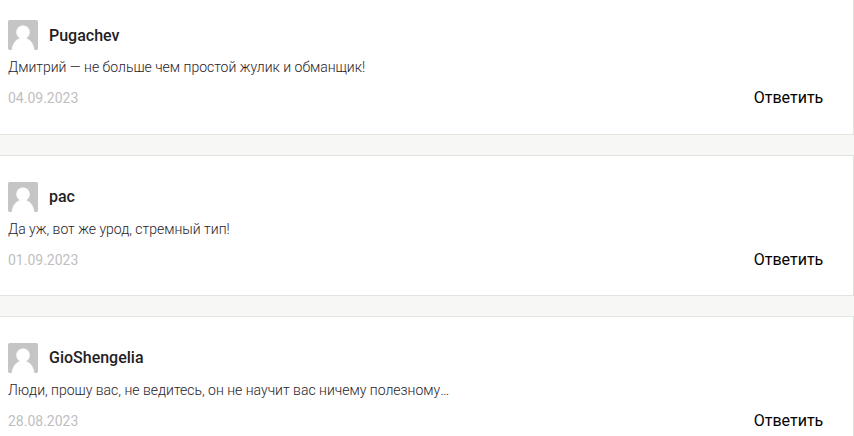854x436 pixels.
Task: Open GioShengelia's profile name
Action: (96, 358)
